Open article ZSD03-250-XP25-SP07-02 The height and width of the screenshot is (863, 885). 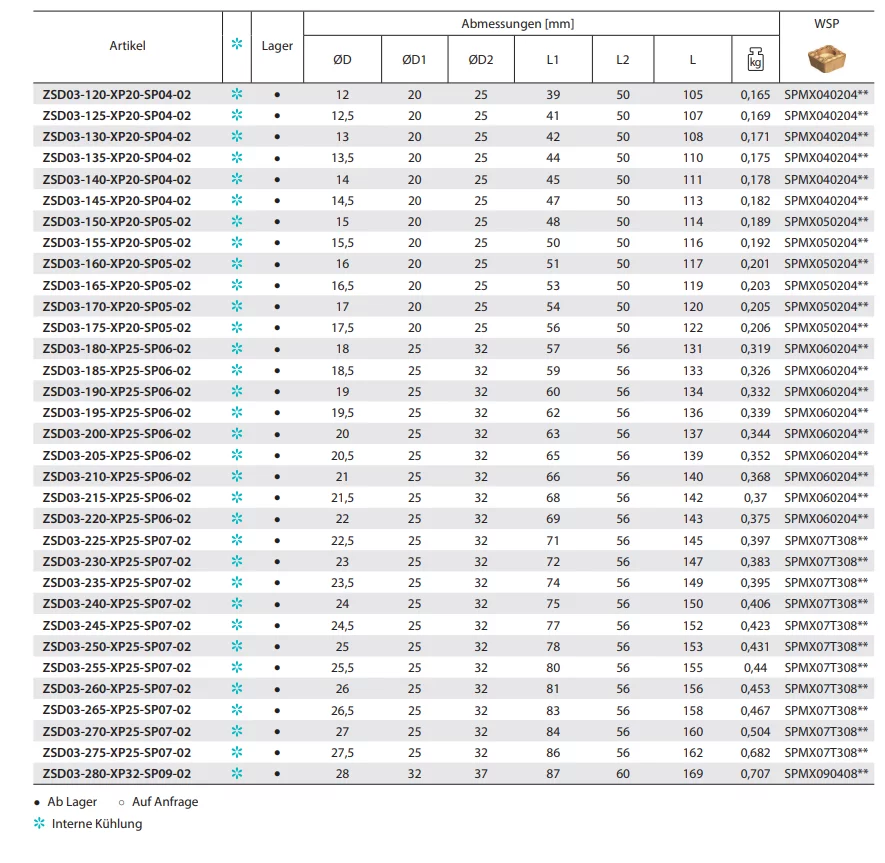point(117,646)
